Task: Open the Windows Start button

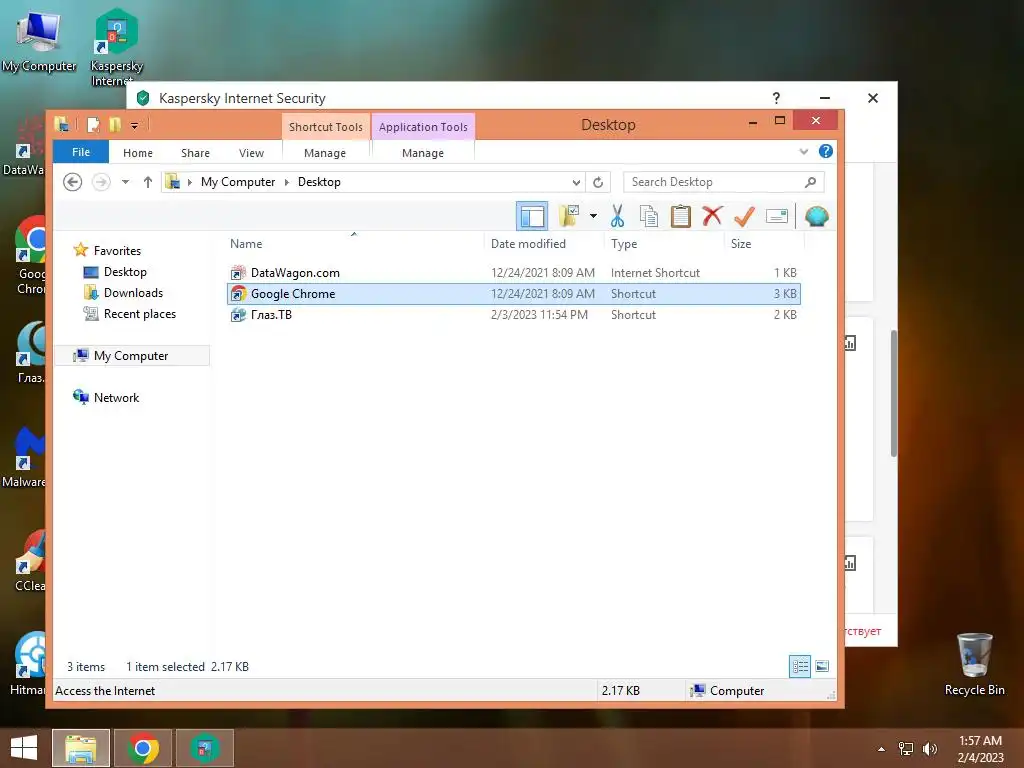Action: pyautogui.click(x=24, y=748)
